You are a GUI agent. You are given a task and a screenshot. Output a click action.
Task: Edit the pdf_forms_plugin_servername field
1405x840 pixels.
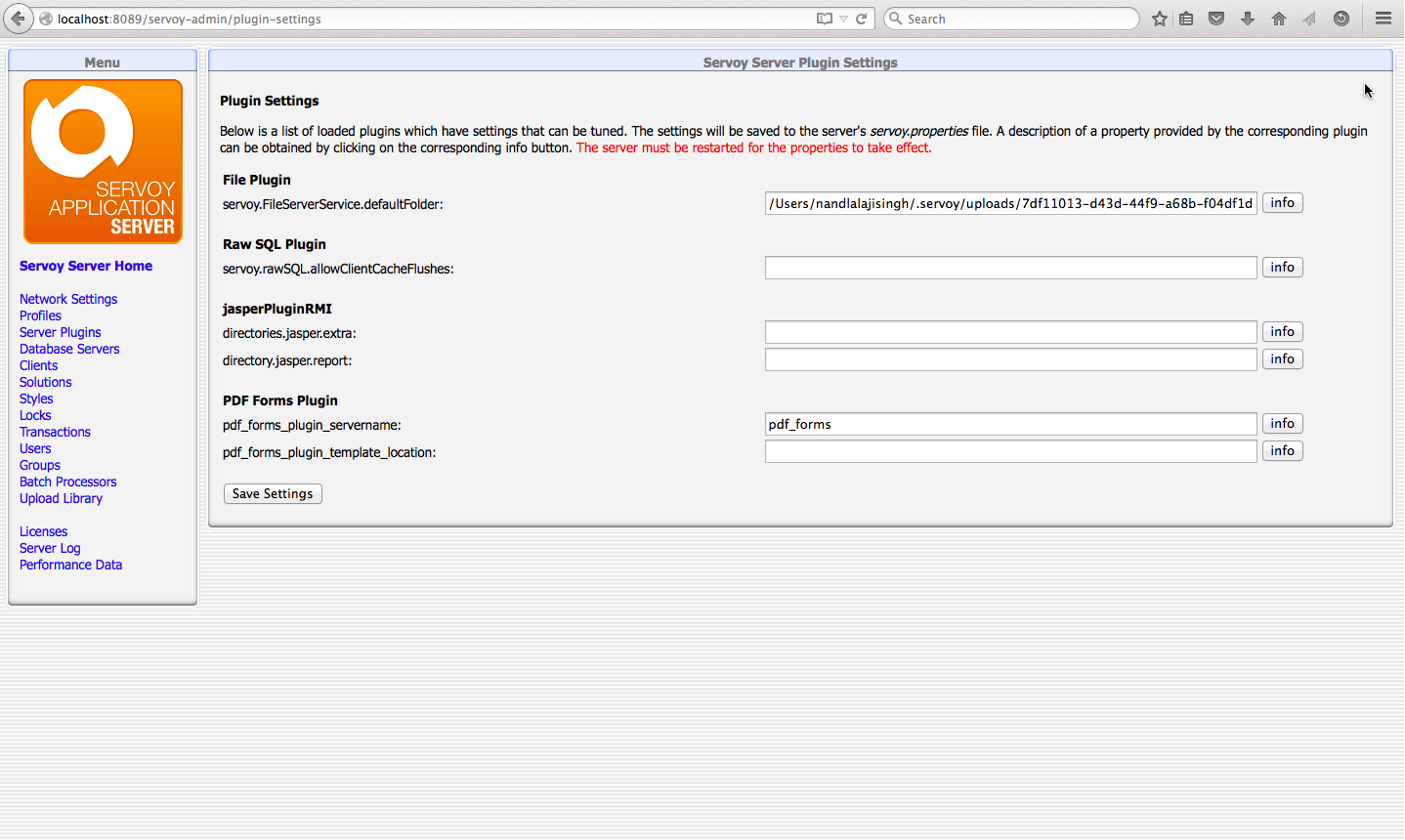1011,424
